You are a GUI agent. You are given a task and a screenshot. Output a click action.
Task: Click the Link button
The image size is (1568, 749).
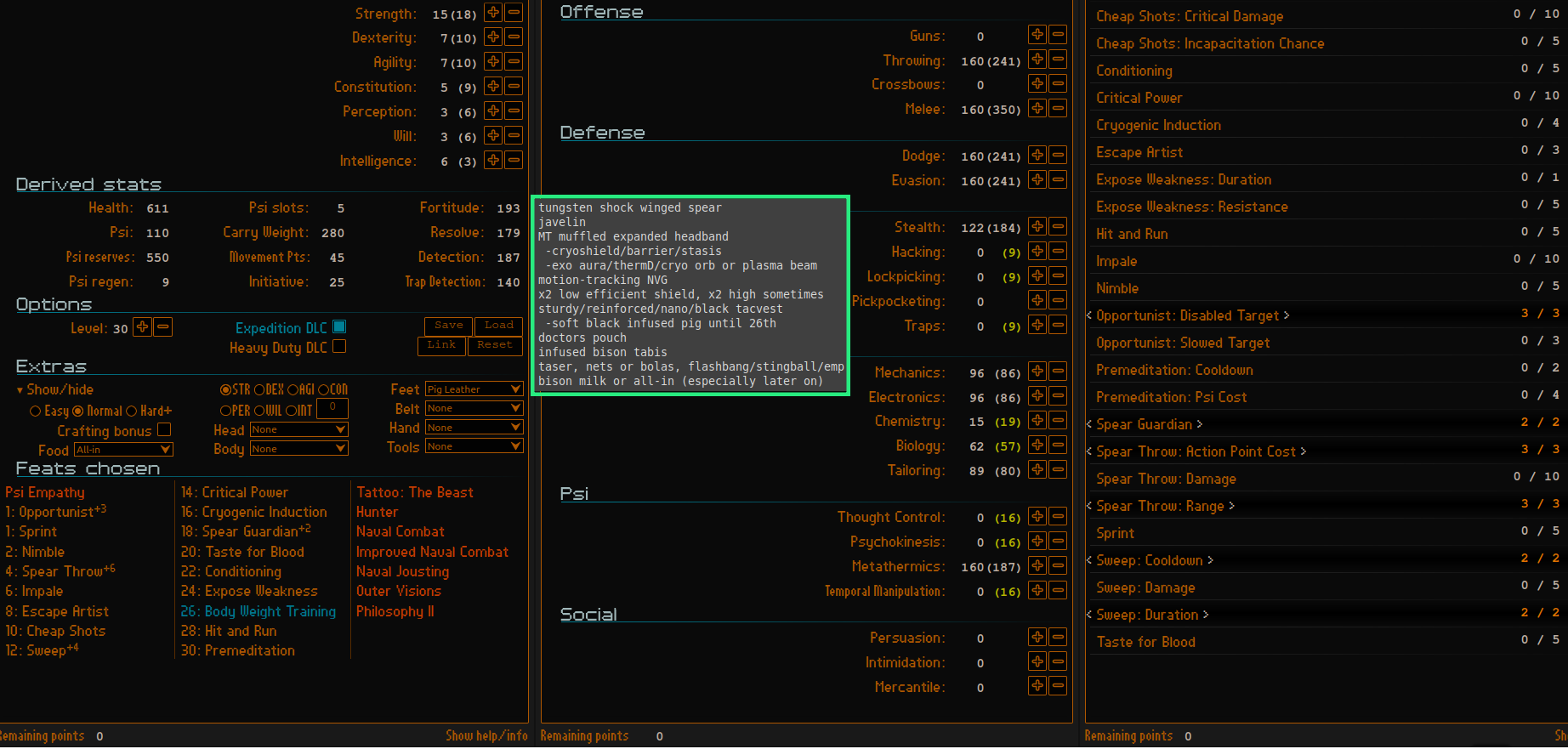[x=441, y=345]
